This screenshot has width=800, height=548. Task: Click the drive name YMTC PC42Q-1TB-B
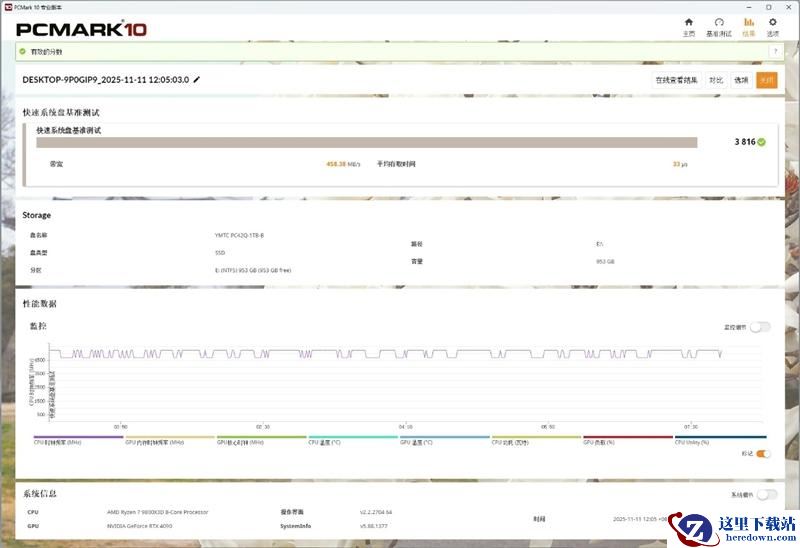[x=239, y=235]
